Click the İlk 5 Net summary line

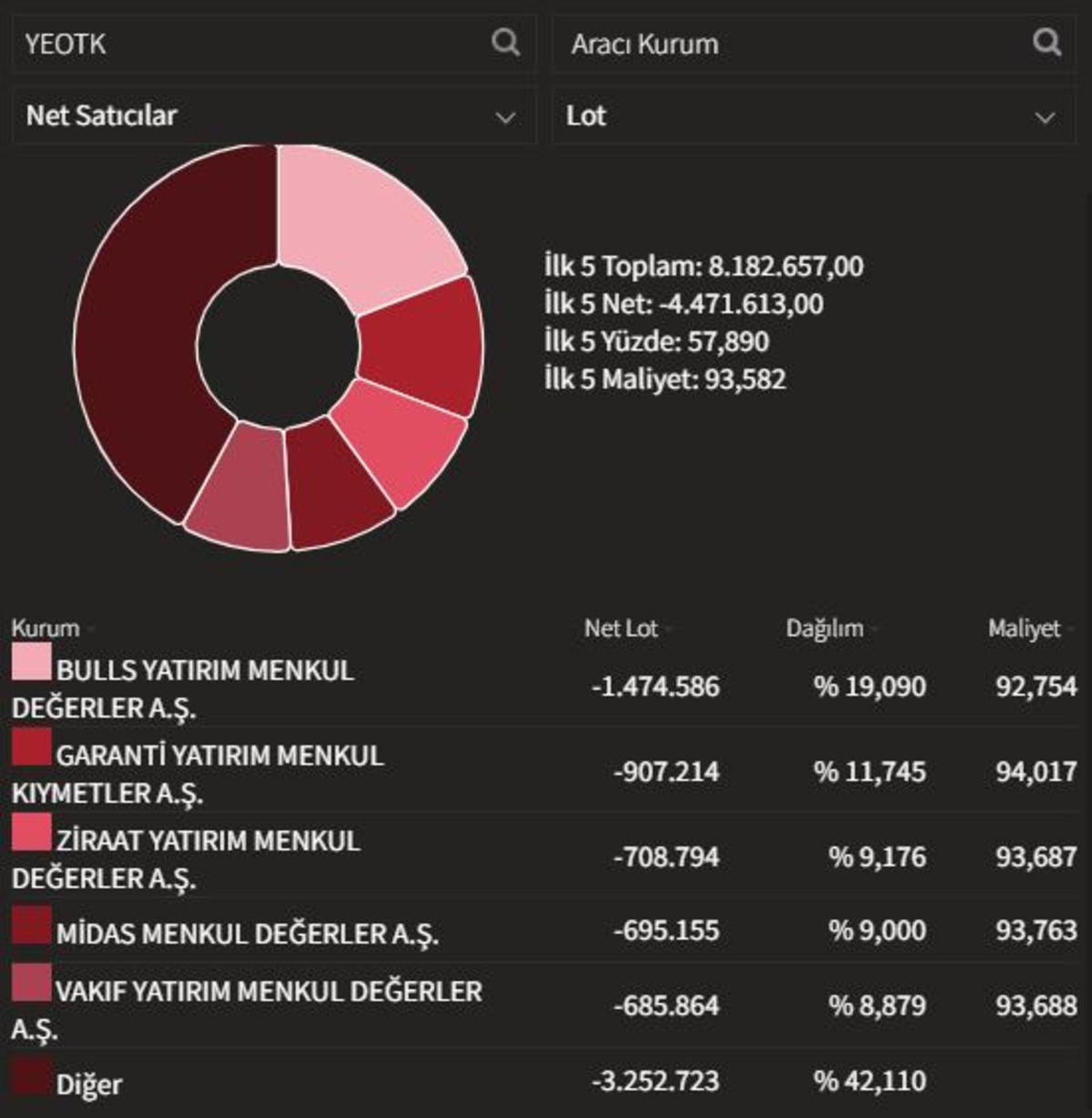pyautogui.click(x=683, y=304)
